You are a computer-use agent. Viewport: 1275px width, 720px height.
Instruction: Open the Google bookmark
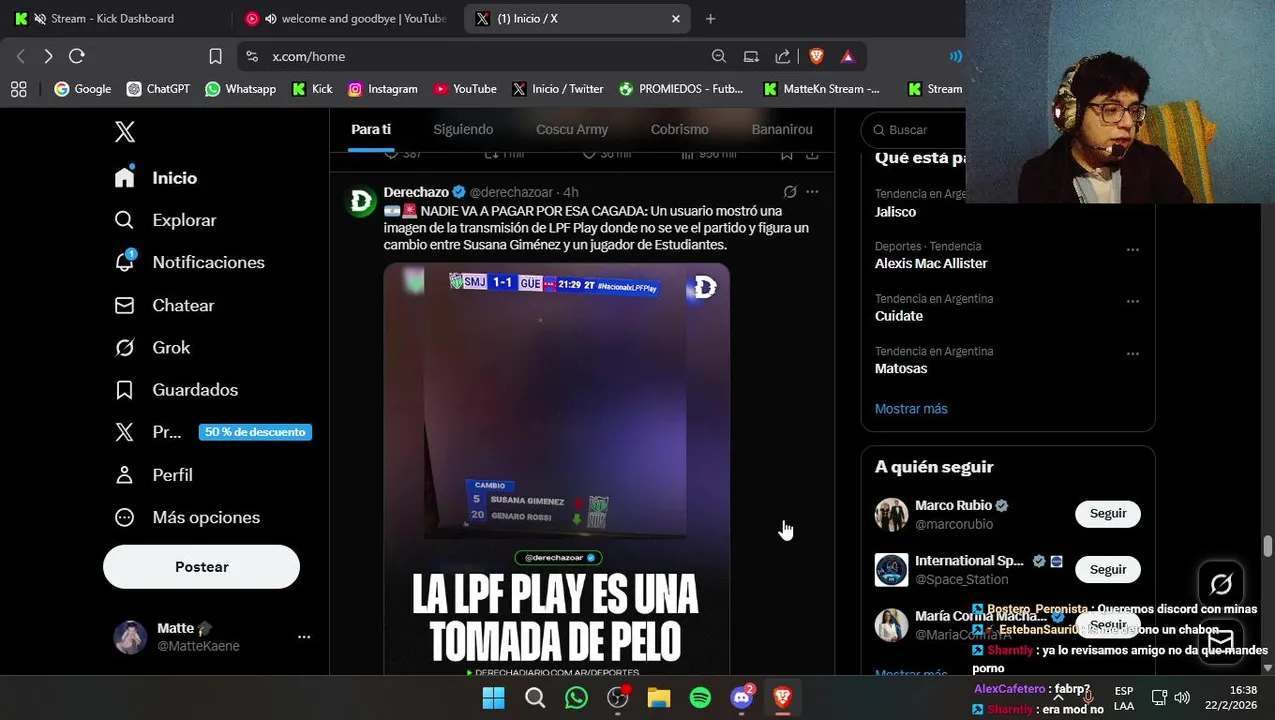83,89
